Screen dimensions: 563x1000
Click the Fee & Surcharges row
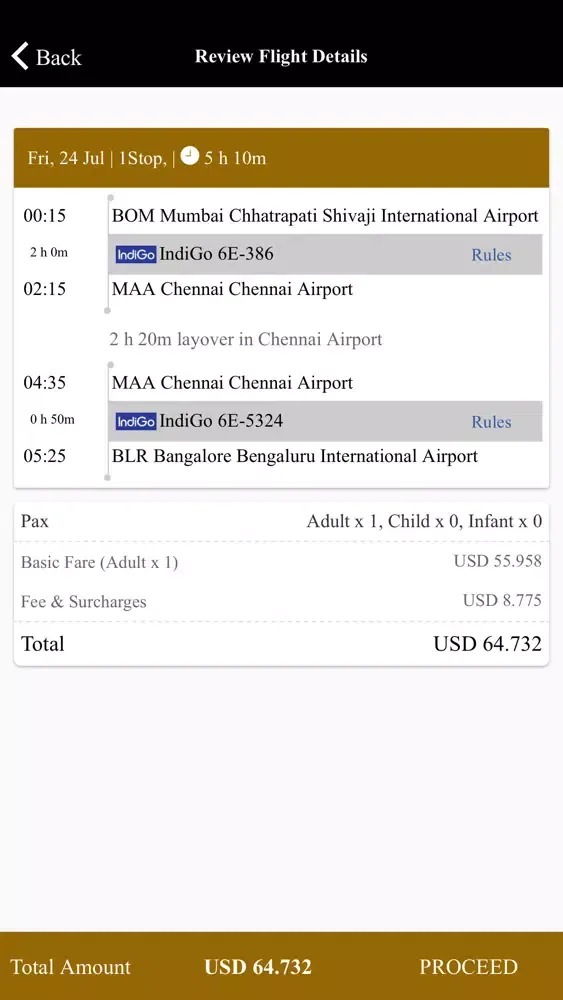click(x=281, y=601)
